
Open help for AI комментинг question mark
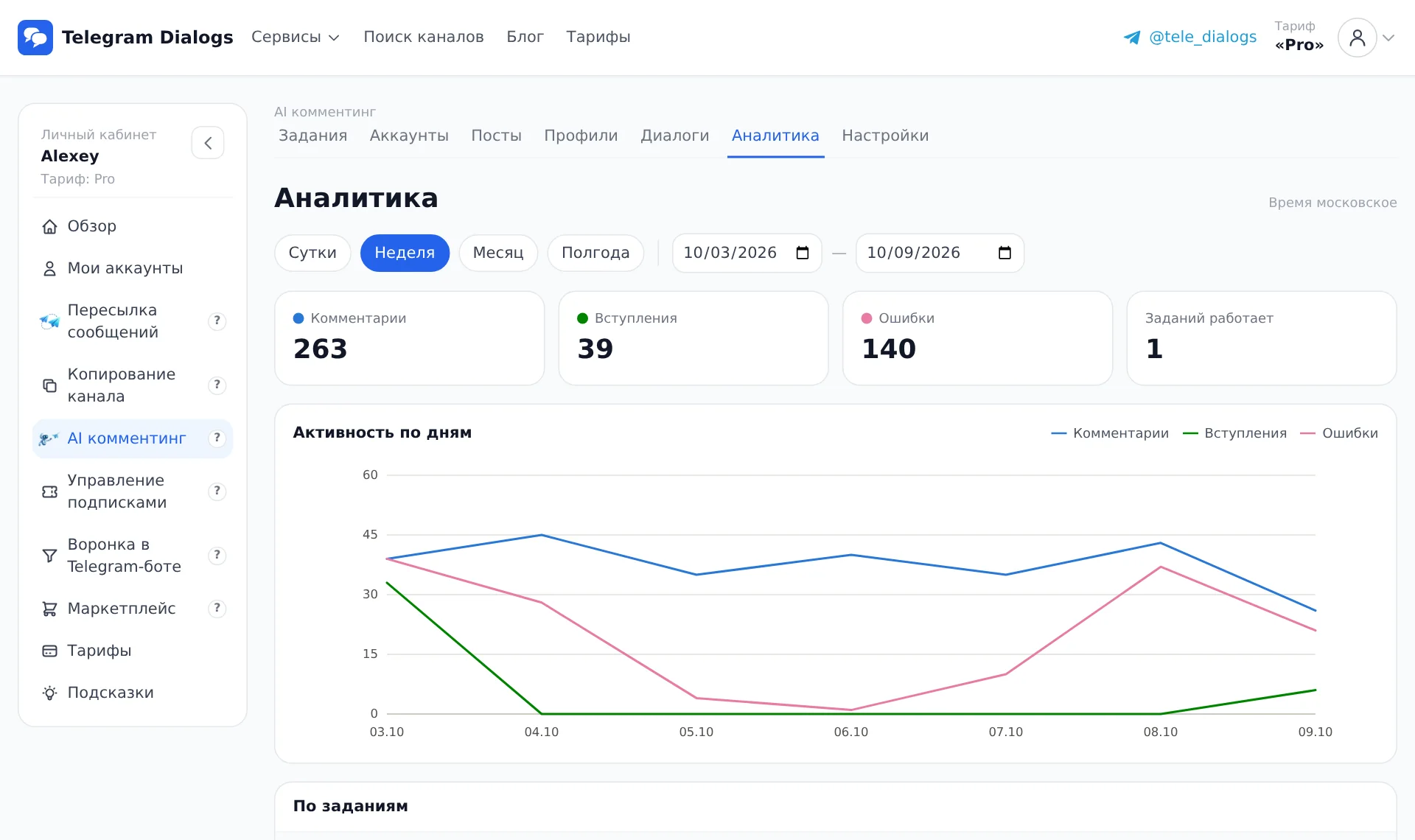pos(217,438)
